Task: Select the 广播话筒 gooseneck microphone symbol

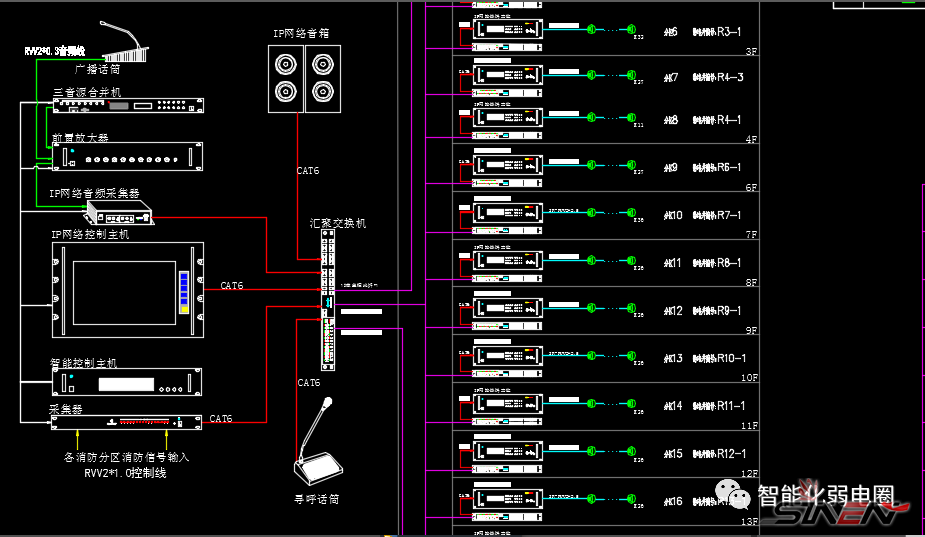Action: [124, 41]
